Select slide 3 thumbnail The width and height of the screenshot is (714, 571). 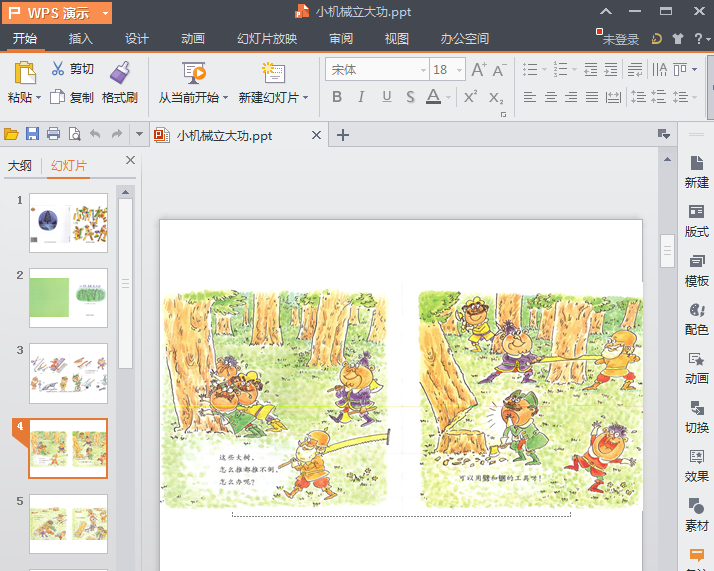click(x=68, y=373)
